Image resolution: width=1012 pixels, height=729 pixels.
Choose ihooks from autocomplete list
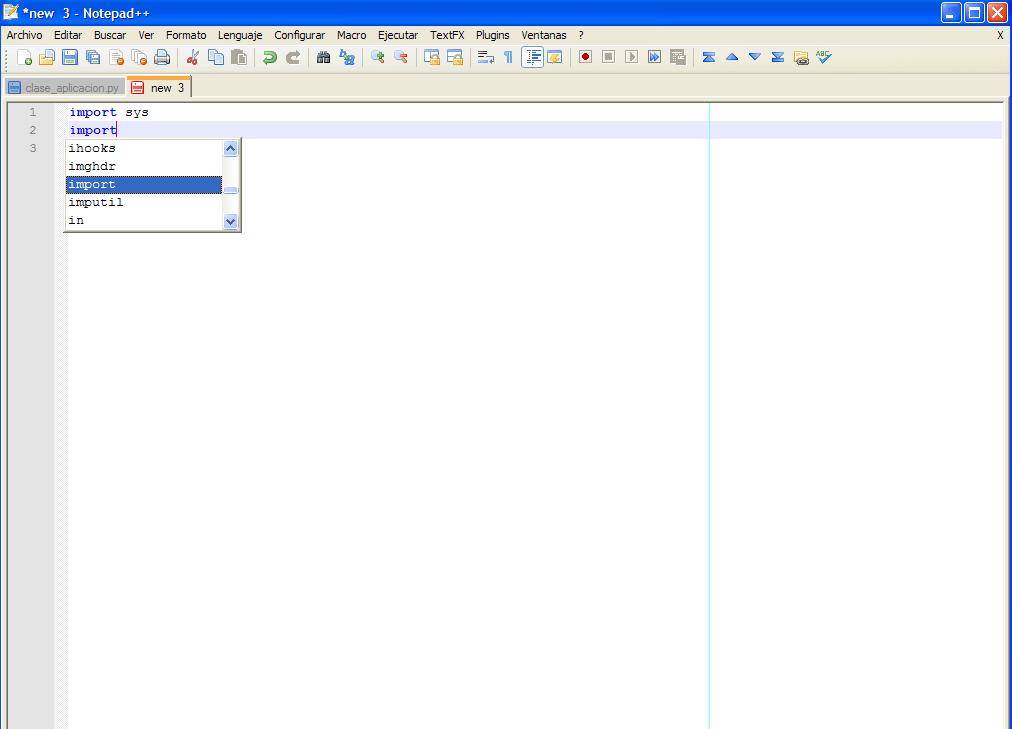[x=144, y=148]
